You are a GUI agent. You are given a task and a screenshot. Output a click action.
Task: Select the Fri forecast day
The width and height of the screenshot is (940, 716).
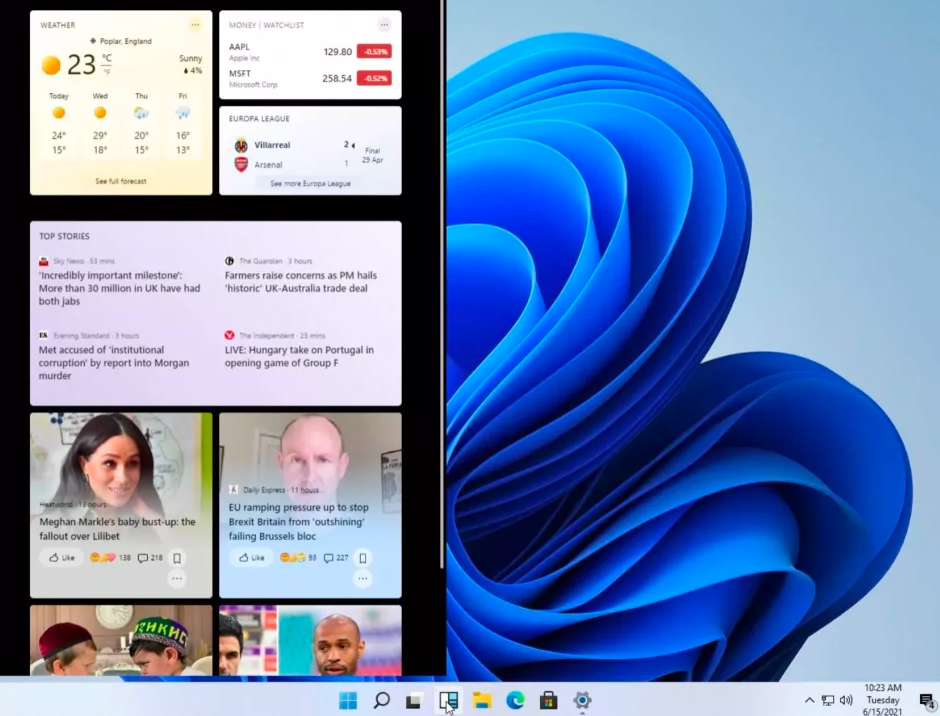click(183, 124)
